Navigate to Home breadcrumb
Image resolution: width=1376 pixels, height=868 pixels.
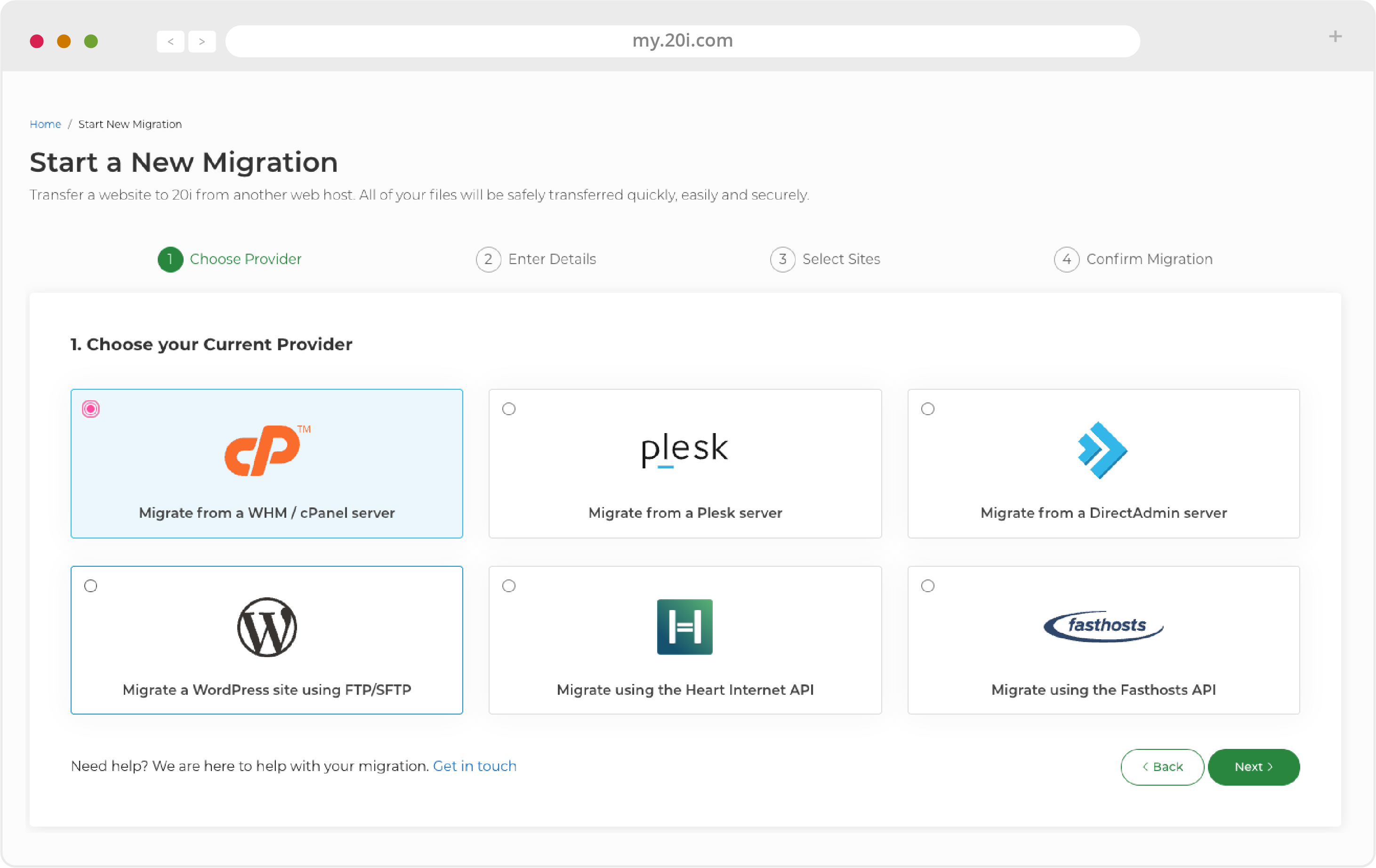(45, 124)
